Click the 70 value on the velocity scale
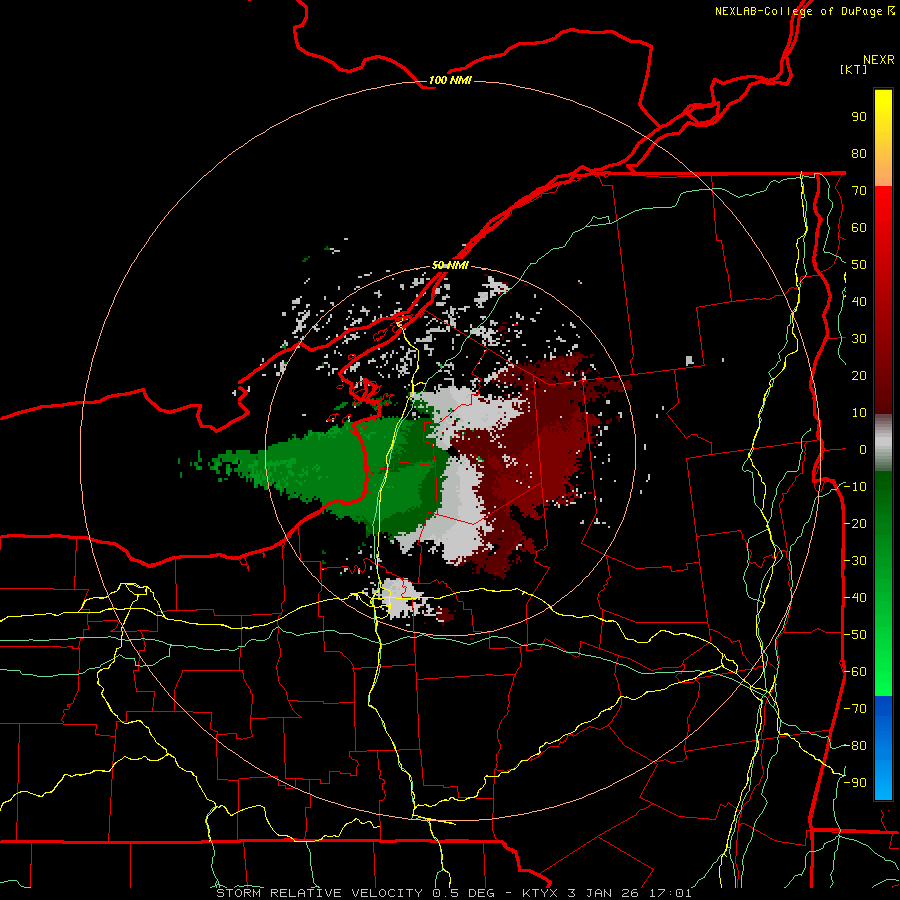This screenshot has width=900, height=900. coord(859,191)
